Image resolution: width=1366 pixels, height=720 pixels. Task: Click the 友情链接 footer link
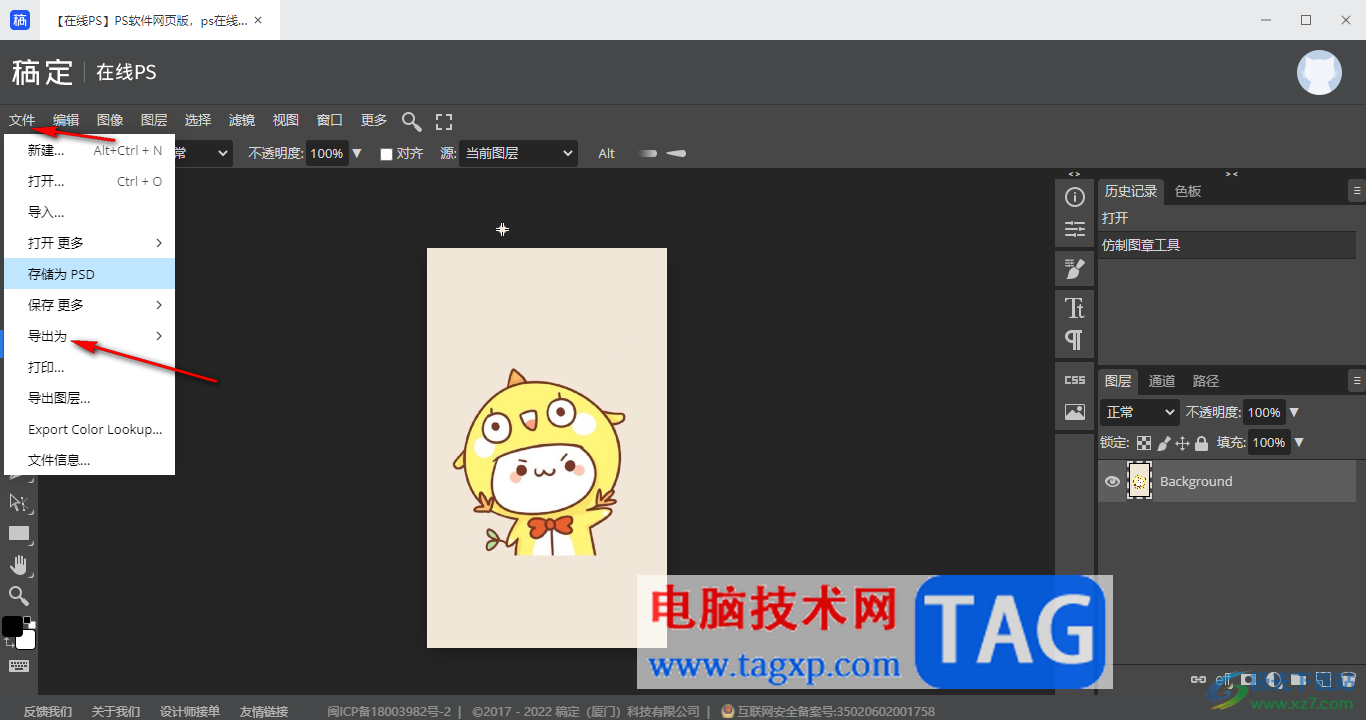[264, 711]
